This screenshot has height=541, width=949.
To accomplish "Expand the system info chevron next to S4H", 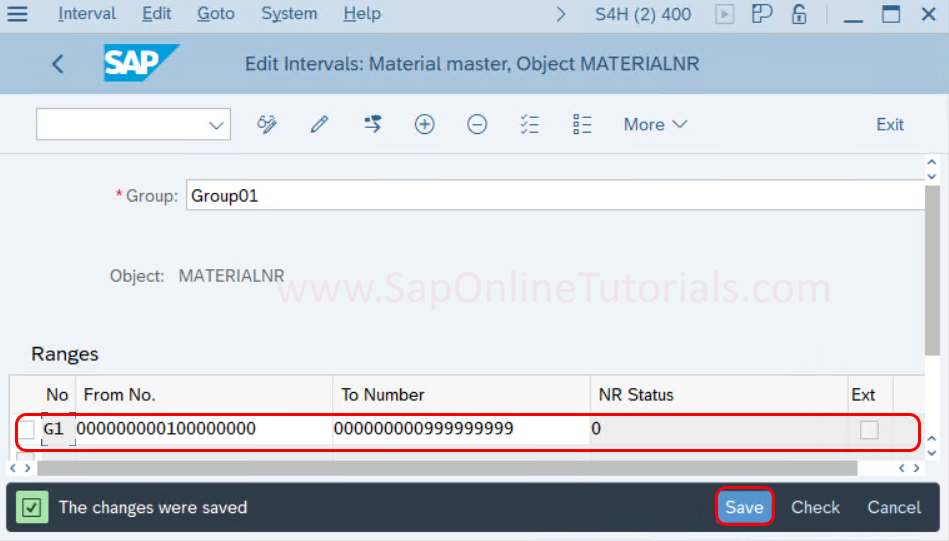I will pyautogui.click(x=560, y=14).
